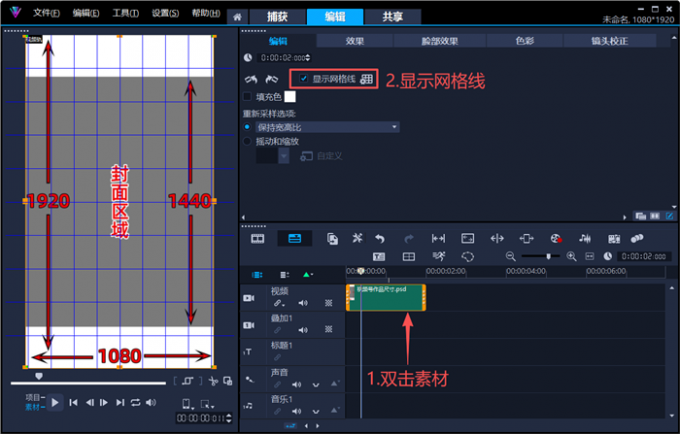Mute the 声音 track speaker
Viewport: 680px width, 434px height.
pos(297,385)
